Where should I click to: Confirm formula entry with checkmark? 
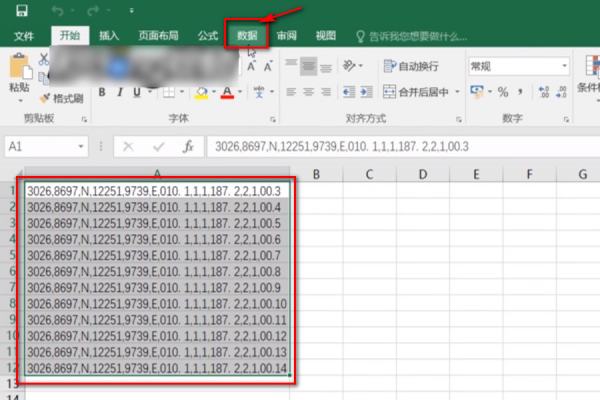tap(158, 146)
